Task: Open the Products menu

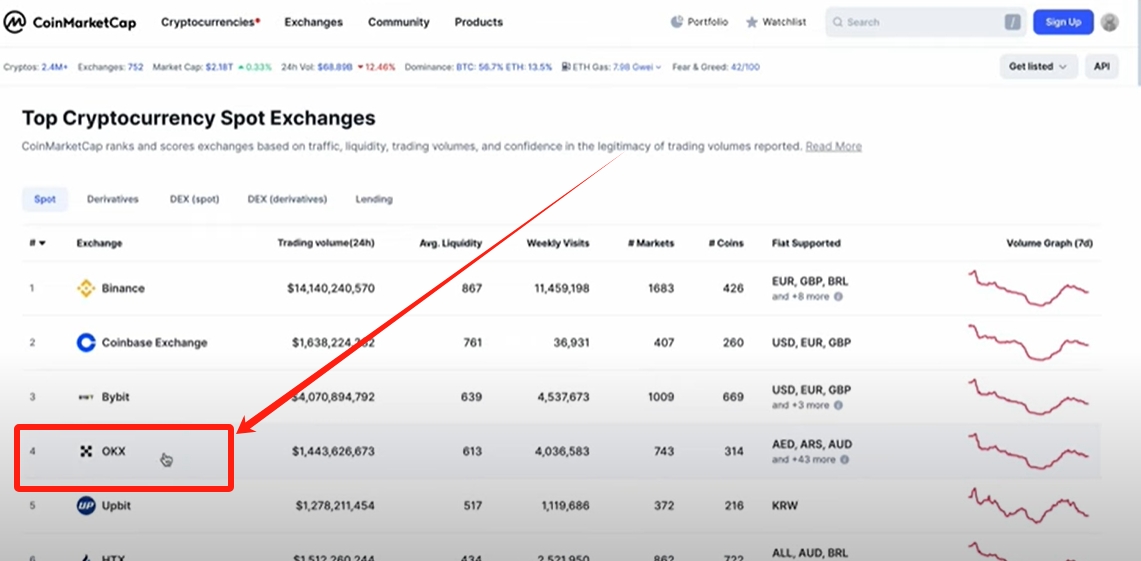Action: point(479,22)
